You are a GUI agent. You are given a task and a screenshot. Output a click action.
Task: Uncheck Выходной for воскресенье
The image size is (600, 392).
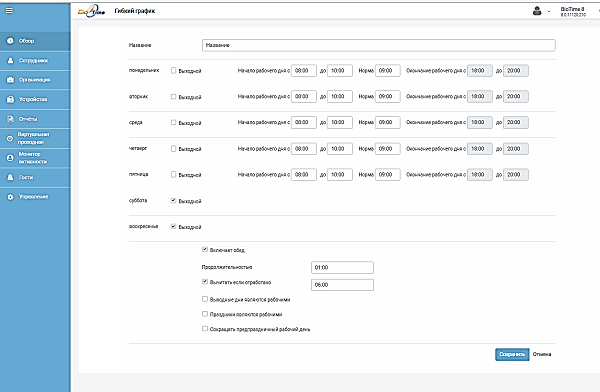pyautogui.click(x=173, y=227)
